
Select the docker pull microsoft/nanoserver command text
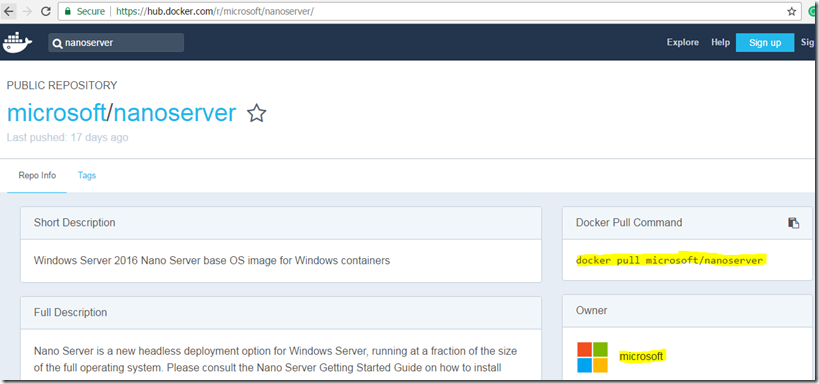coord(670,260)
